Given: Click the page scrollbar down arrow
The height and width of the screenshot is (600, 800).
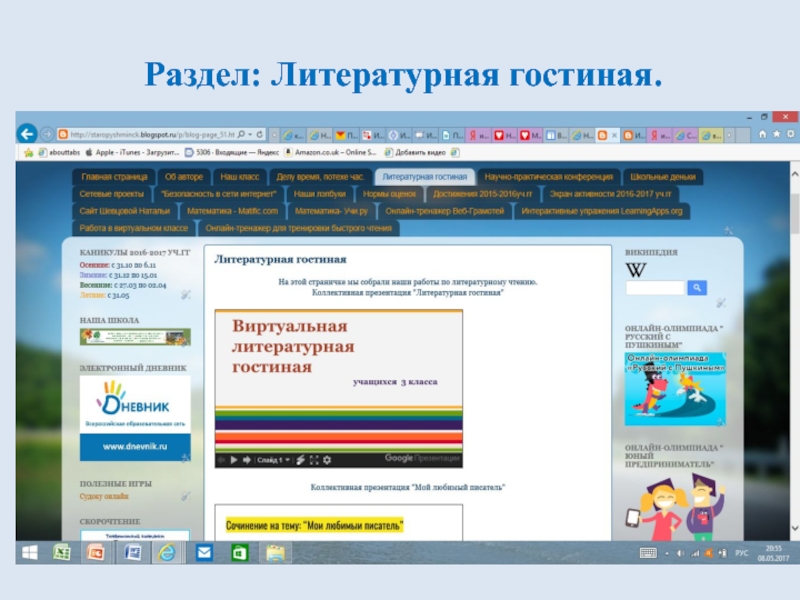Looking at the screenshot, I should pyautogui.click(x=794, y=528).
